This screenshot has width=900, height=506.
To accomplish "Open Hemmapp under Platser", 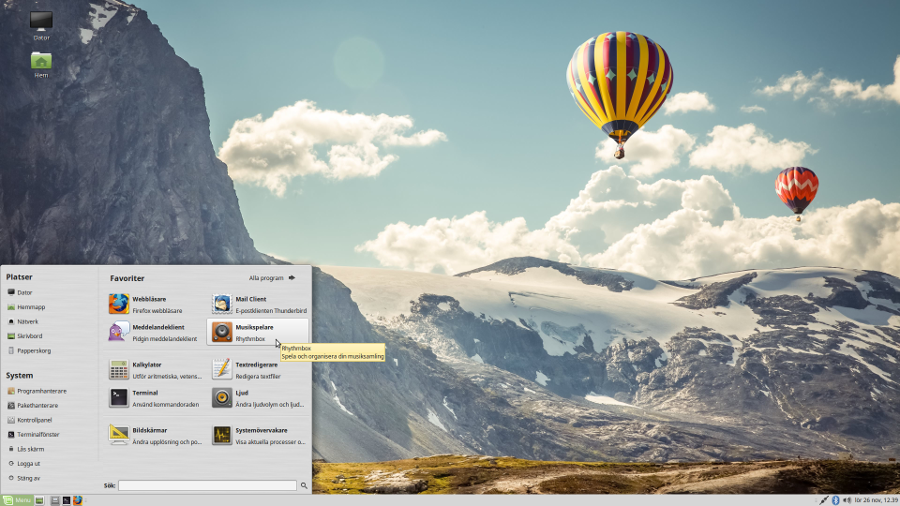I will (30, 307).
